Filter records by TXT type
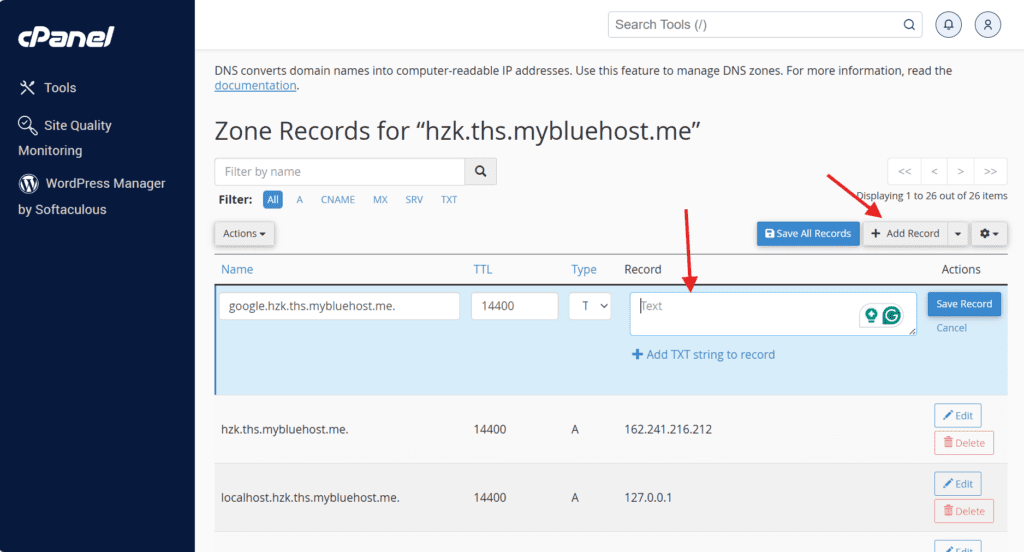Viewport: 1024px width, 552px height. pos(449,200)
